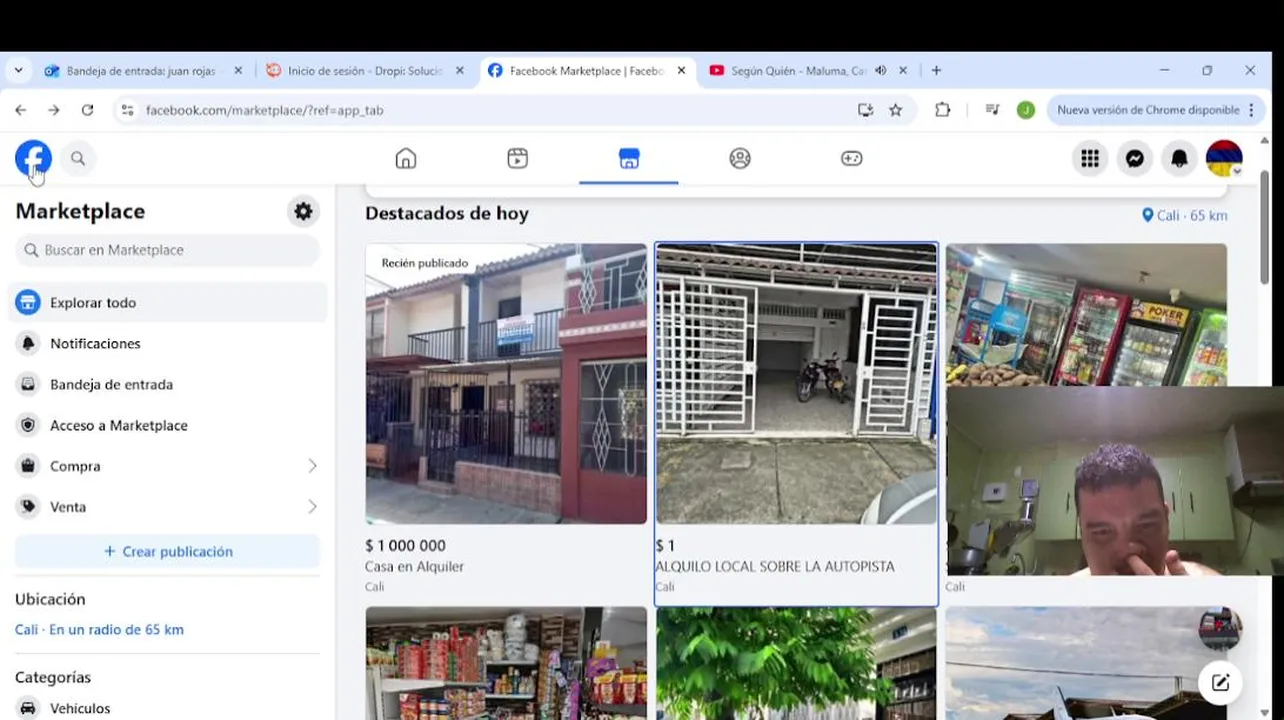1284x720 pixels.
Task: Click the Facebook logo icon
Action: 33,158
